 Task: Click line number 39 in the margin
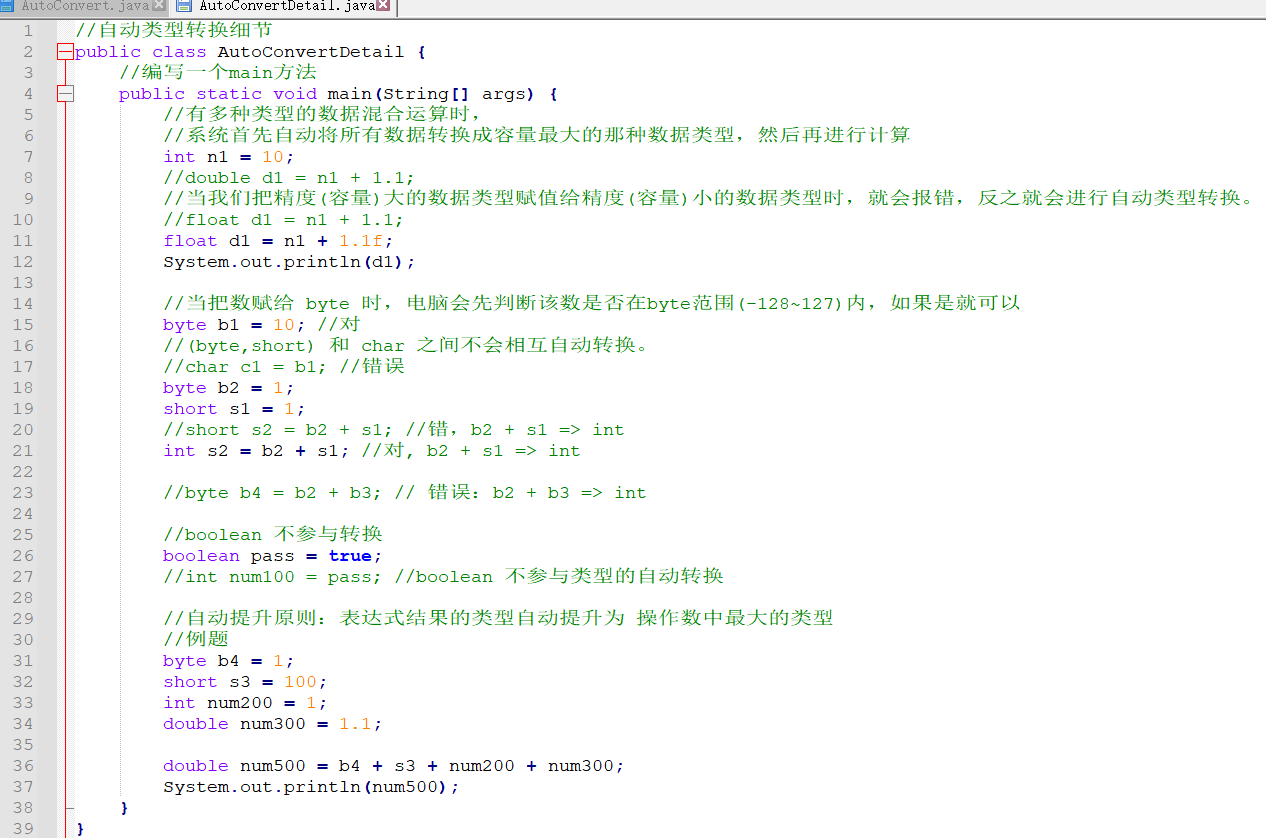point(22,829)
